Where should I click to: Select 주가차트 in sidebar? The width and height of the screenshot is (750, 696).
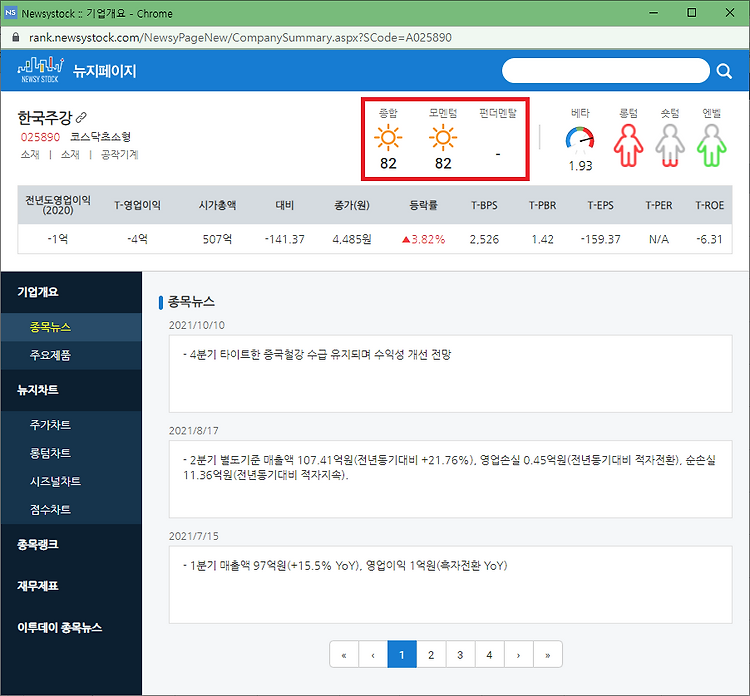(71, 425)
